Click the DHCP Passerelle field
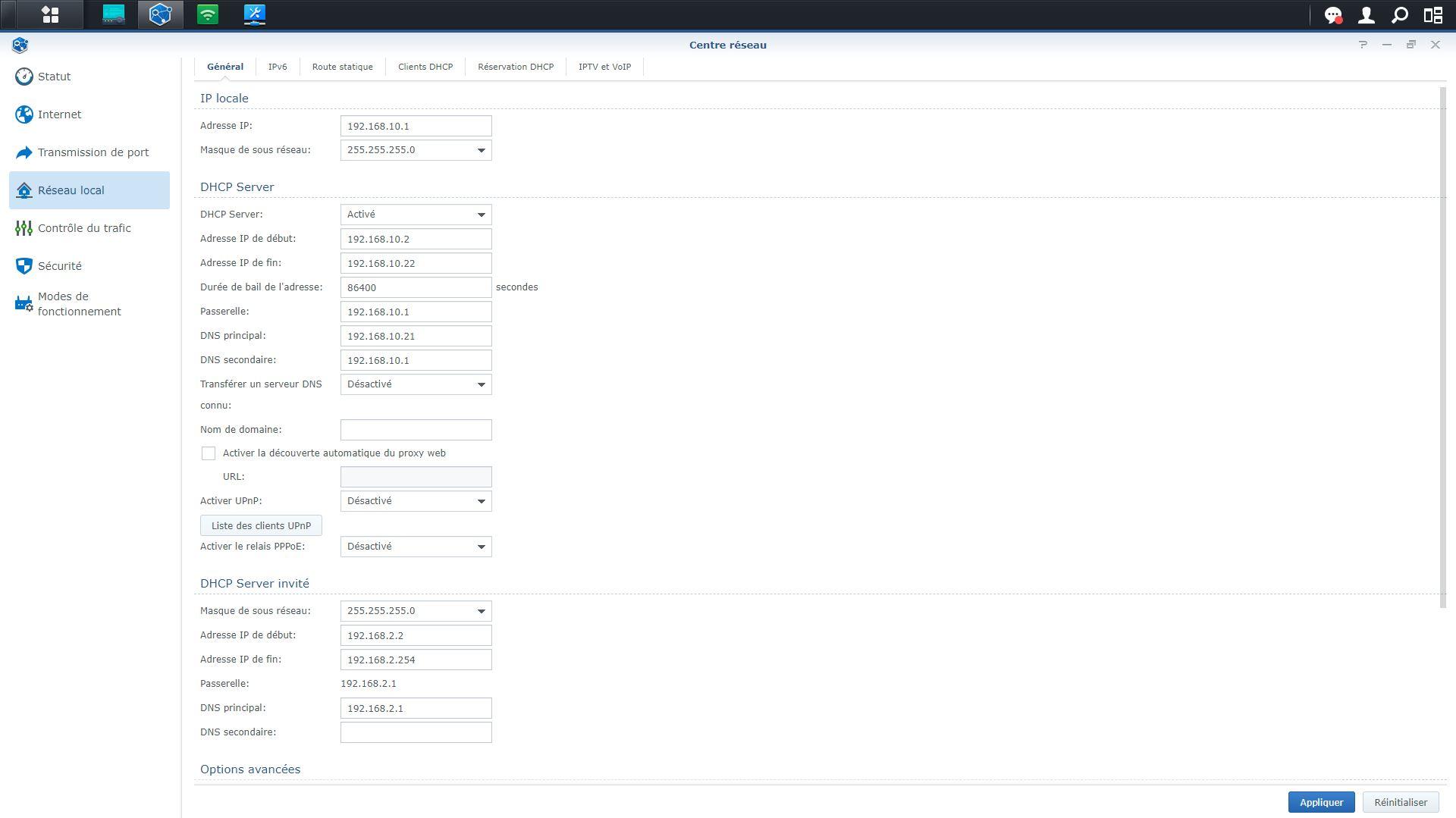 [x=416, y=312]
